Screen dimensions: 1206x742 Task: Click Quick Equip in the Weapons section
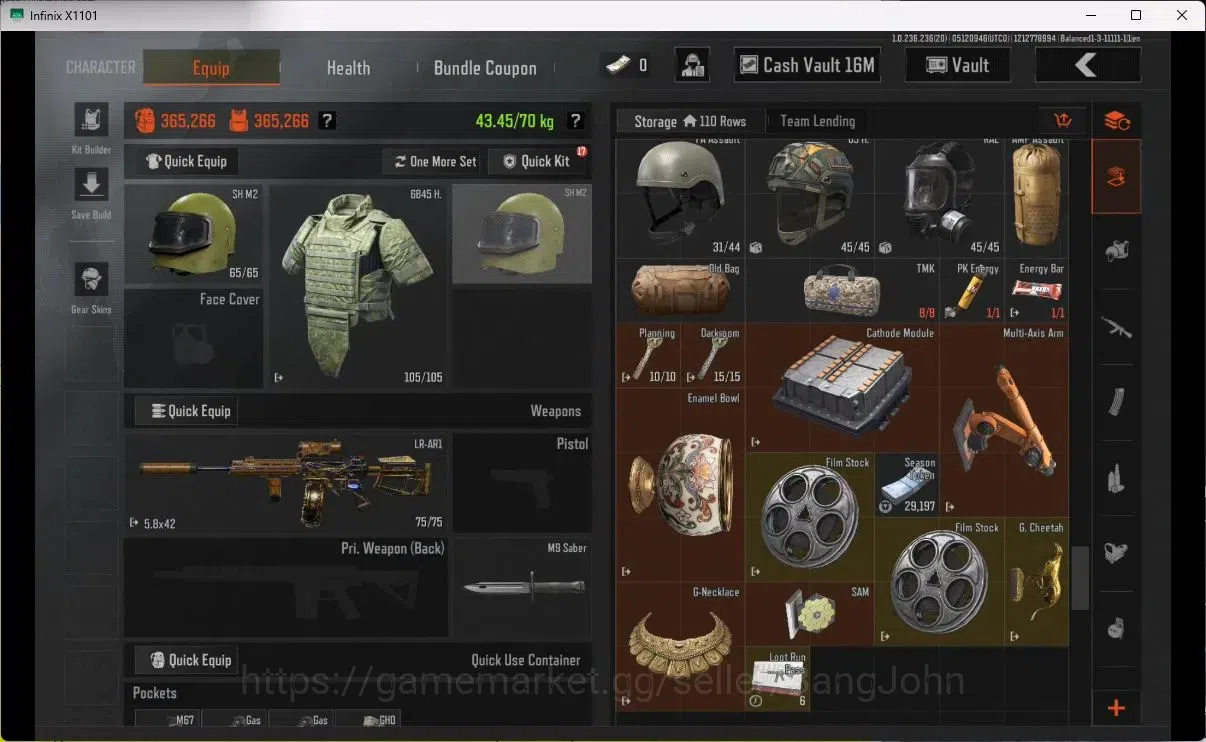pyautogui.click(x=187, y=411)
